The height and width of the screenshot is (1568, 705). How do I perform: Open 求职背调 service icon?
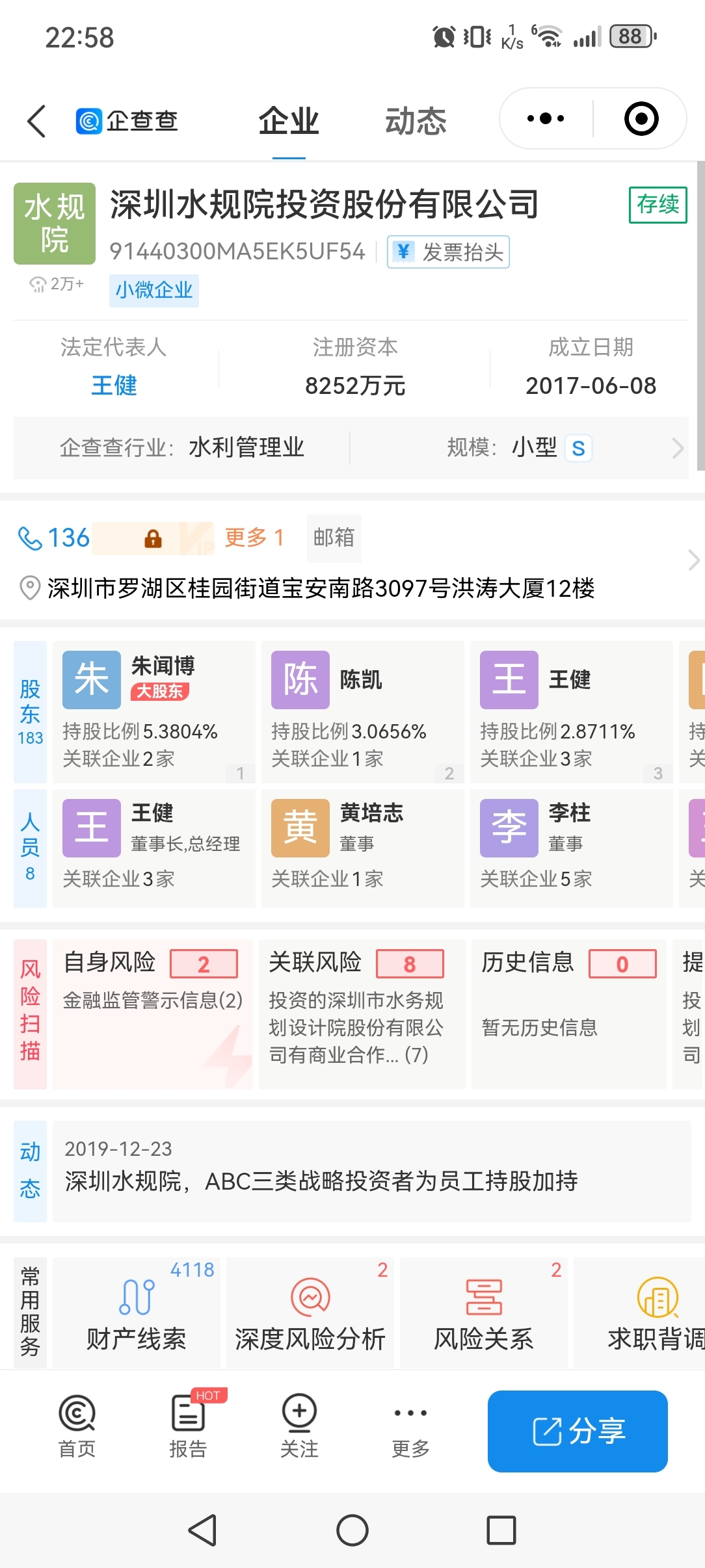658,1298
